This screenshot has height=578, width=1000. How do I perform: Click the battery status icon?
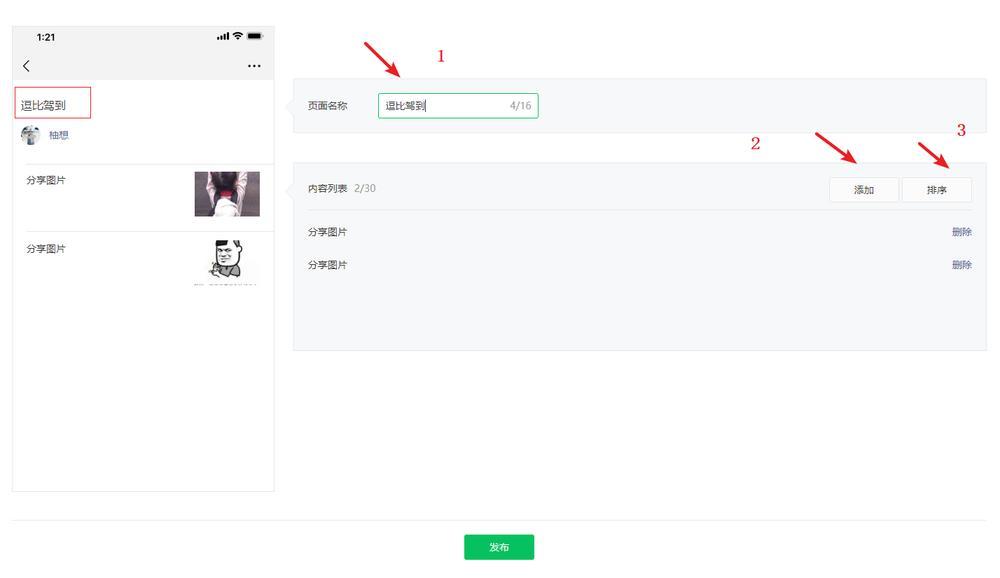pyautogui.click(x=254, y=36)
